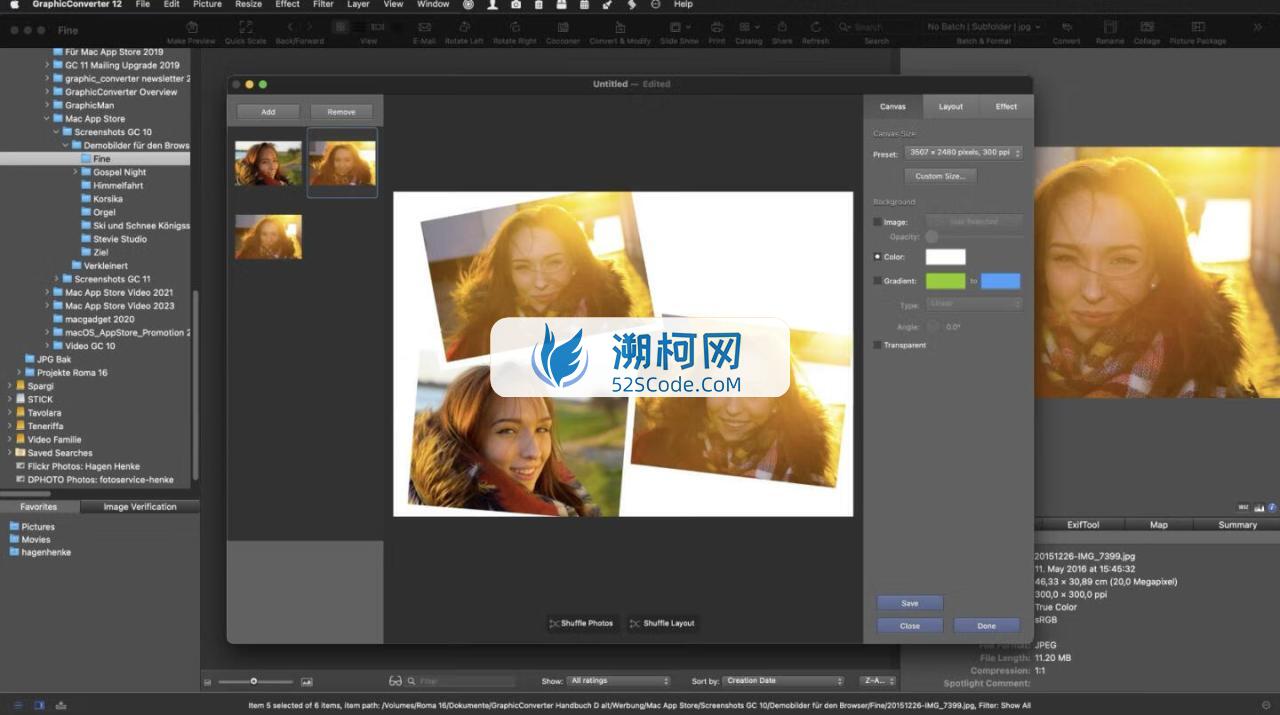Pick the white background Color swatch
This screenshot has width=1280, height=715.
click(945, 257)
